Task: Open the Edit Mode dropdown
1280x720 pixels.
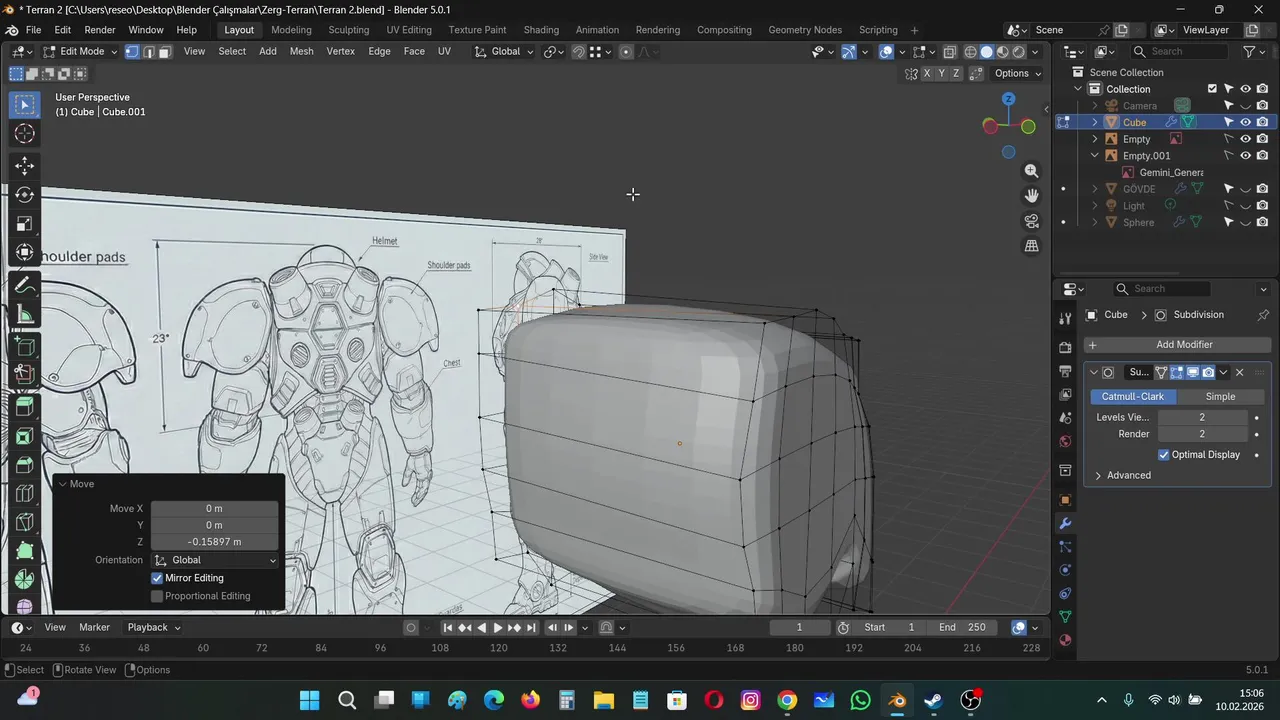Action: (x=80, y=51)
